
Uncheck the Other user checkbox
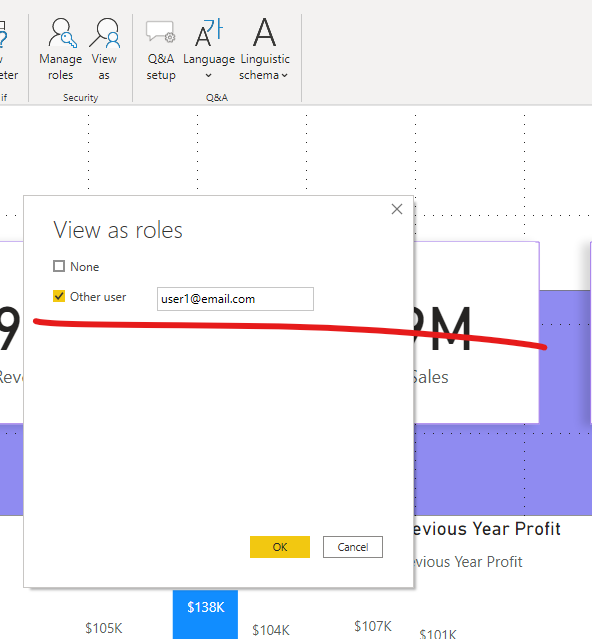pos(59,296)
